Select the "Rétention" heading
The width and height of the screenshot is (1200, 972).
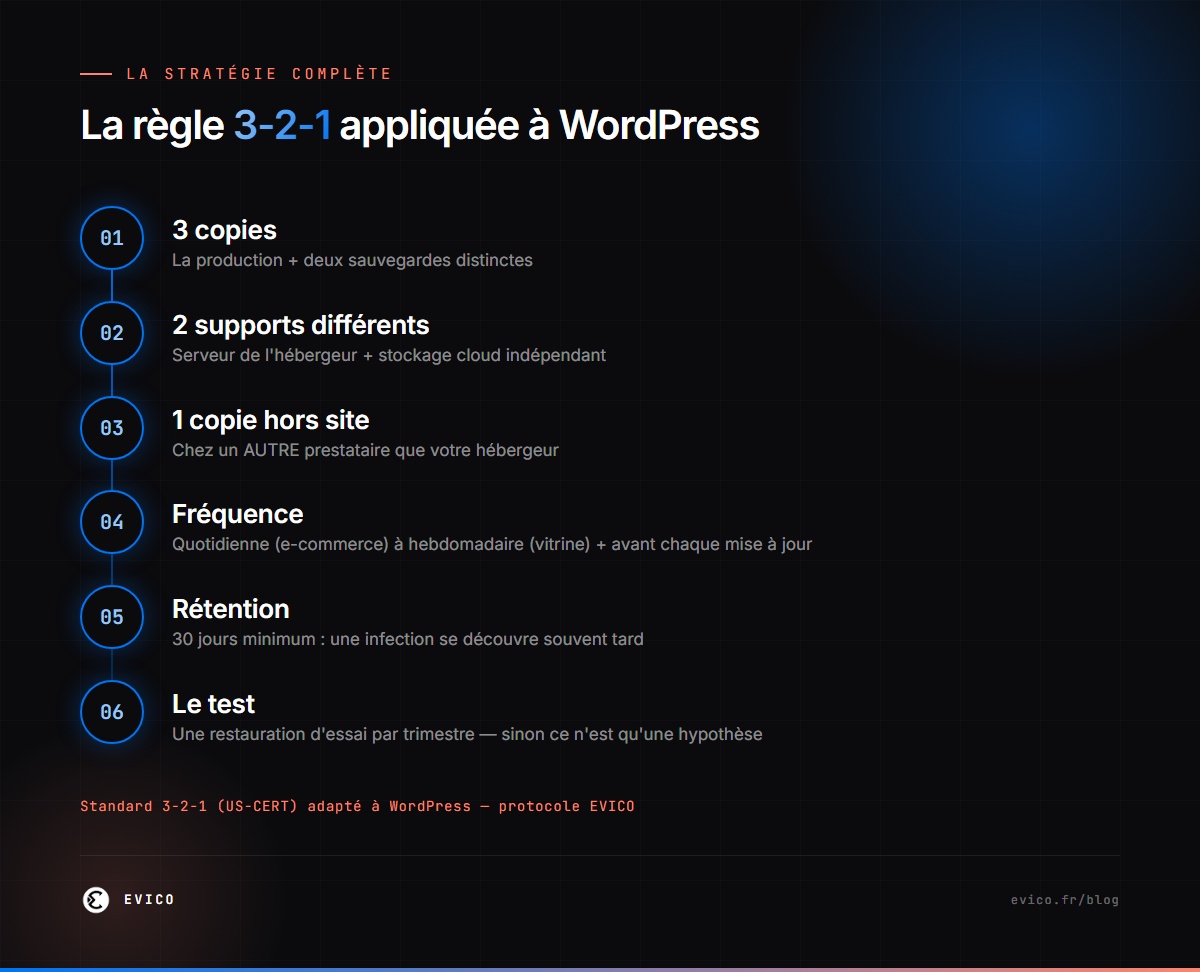(x=230, y=609)
